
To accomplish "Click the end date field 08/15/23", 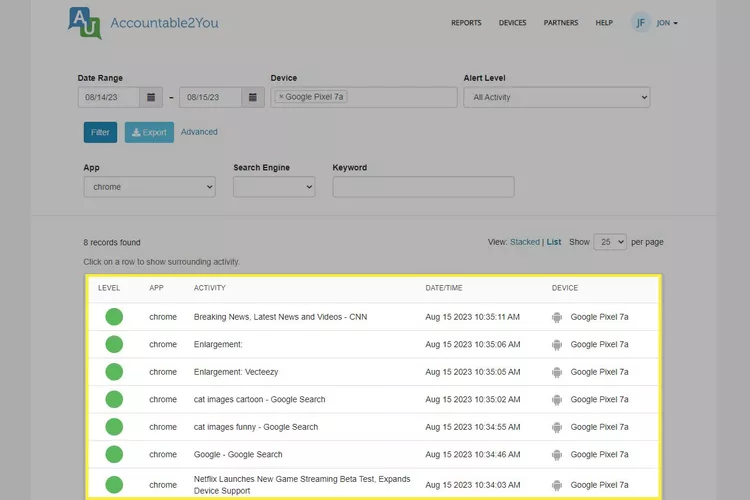I will click(211, 97).
